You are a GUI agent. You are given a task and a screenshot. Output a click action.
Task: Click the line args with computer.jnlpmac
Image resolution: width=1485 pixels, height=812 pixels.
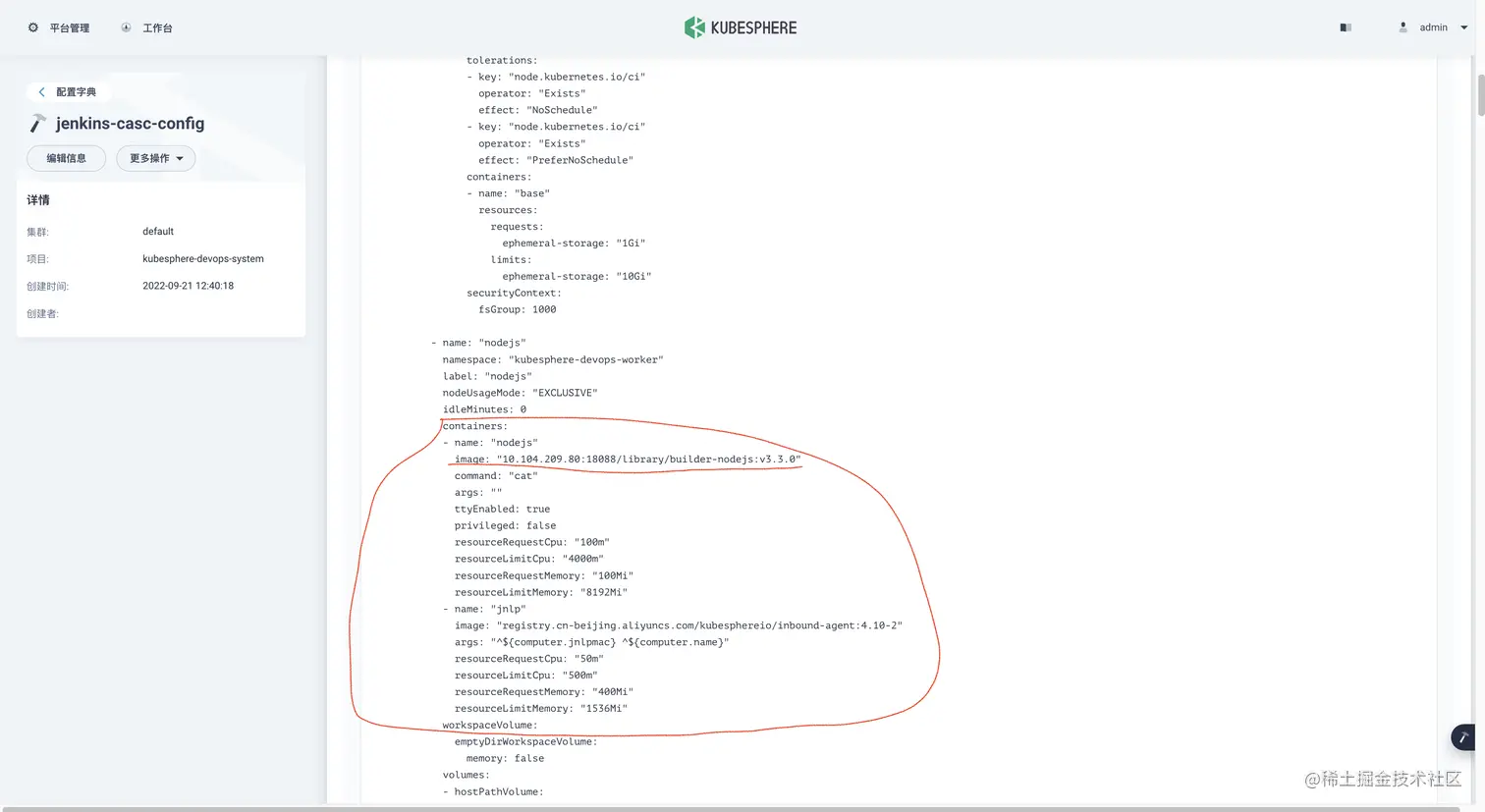coord(591,642)
